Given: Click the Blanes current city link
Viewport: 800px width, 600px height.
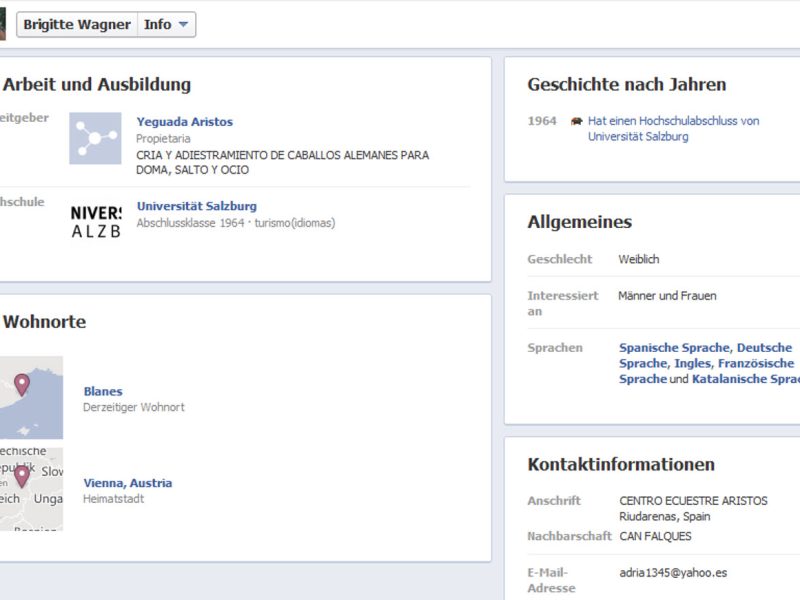Looking at the screenshot, I should [x=103, y=391].
